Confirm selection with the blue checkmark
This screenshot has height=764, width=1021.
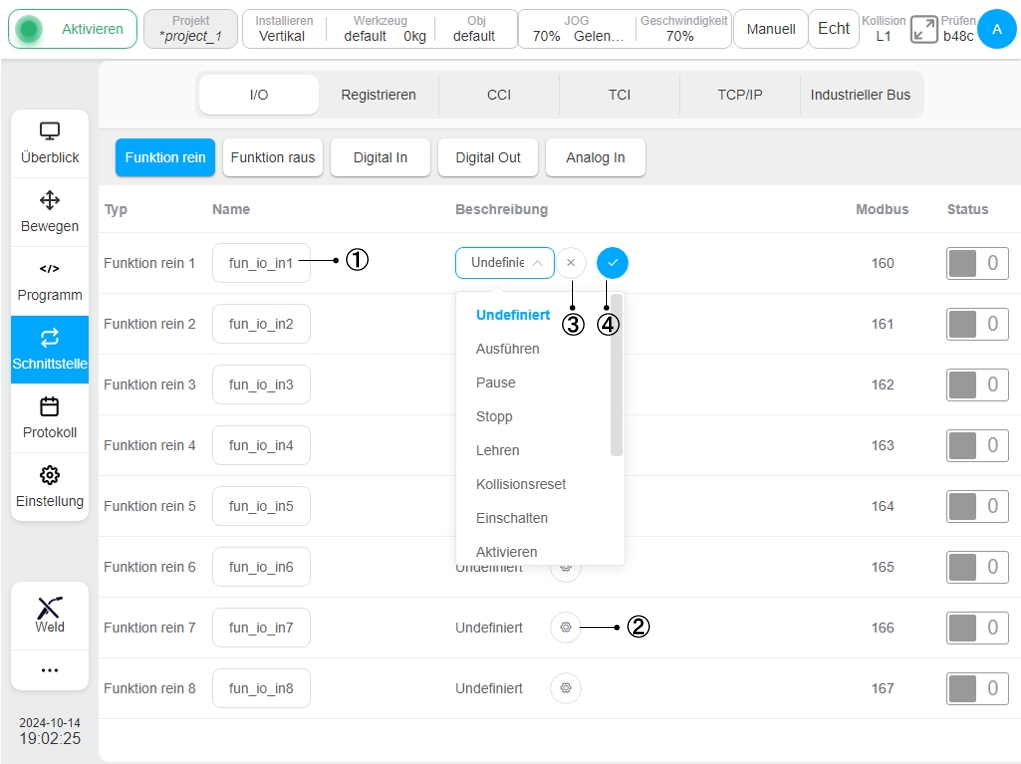612,262
